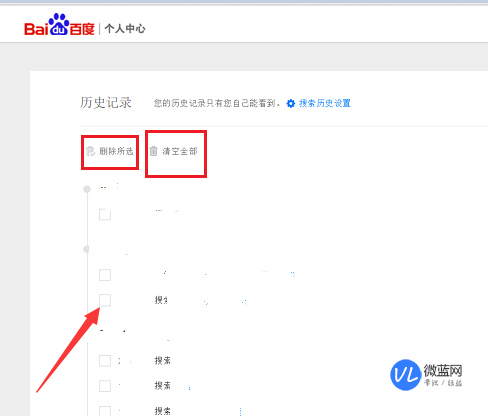Click the blue gear settings icon
The width and height of the screenshot is (488, 416).
tap(291, 104)
